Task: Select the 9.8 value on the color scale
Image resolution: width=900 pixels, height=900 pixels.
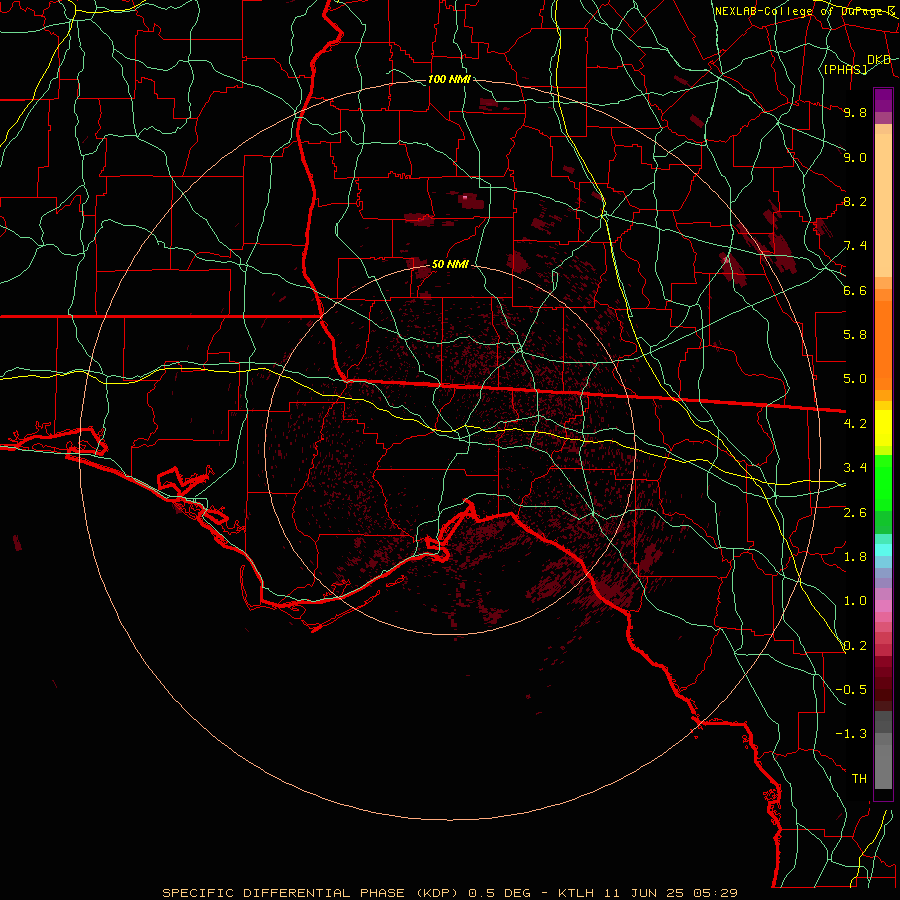Action: (855, 112)
